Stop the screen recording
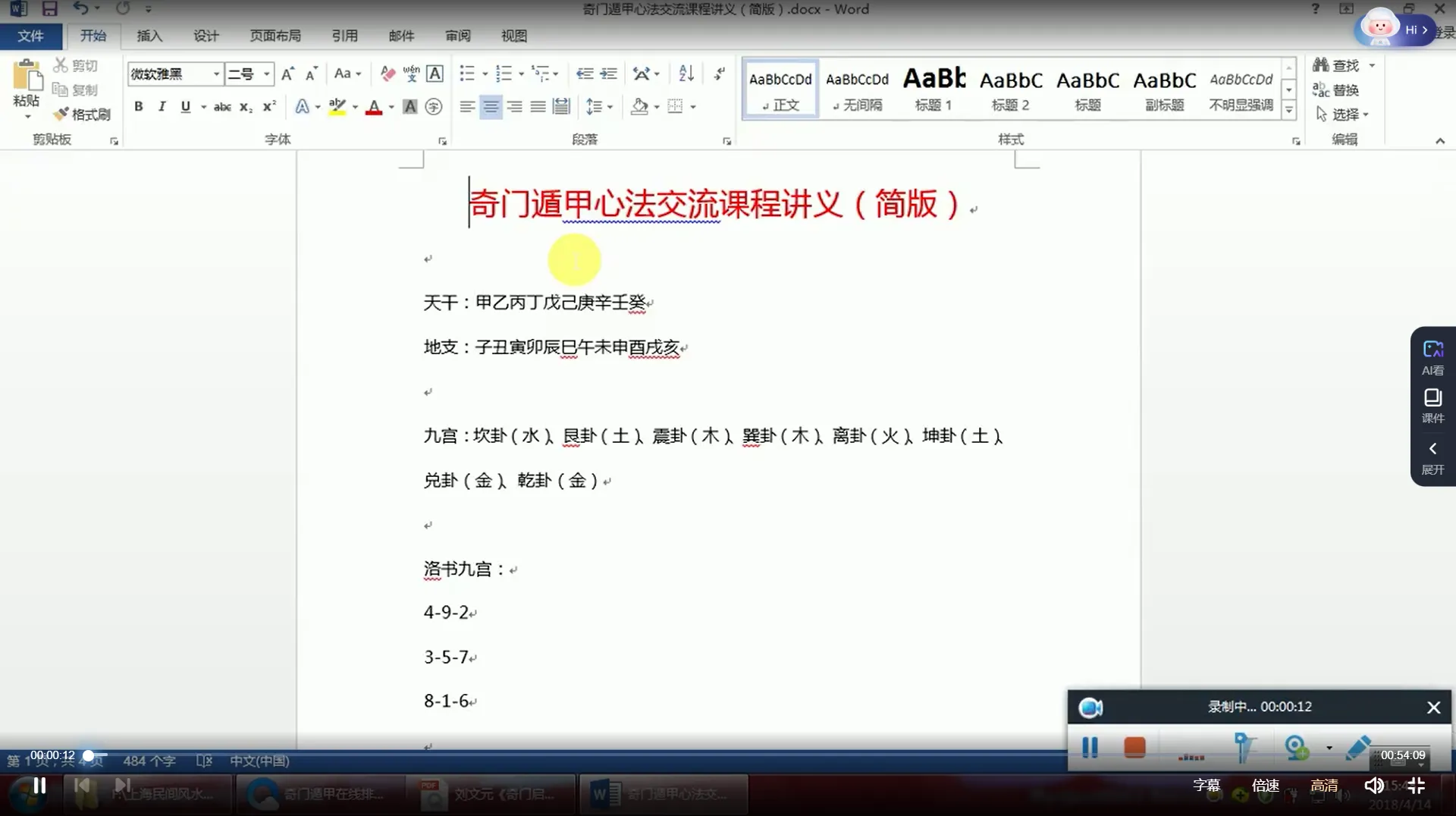Screen dimensions: 1456x816 tap(1134, 747)
